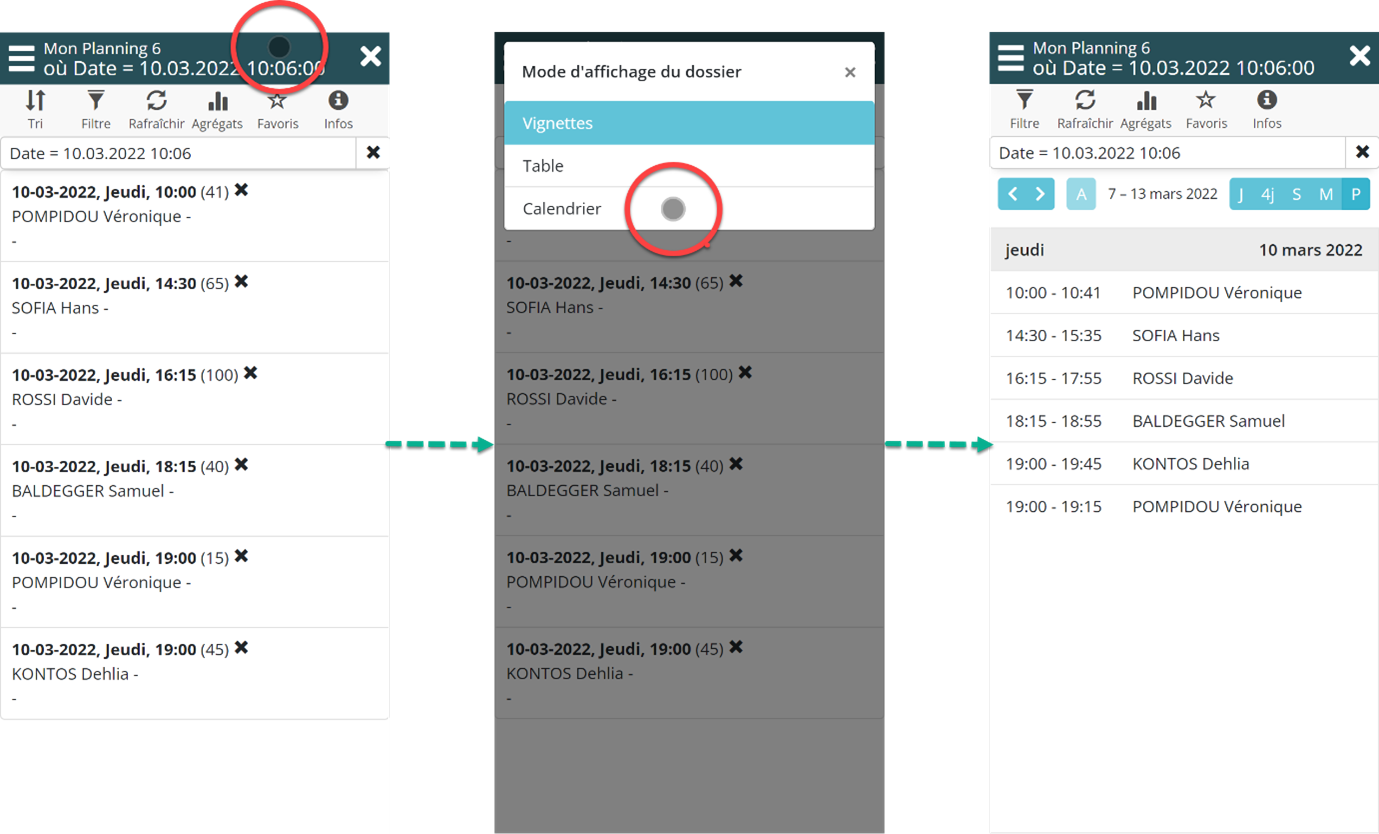Close the Mode d'affichage du dossier dialog
1379x834 pixels.
click(x=850, y=72)
